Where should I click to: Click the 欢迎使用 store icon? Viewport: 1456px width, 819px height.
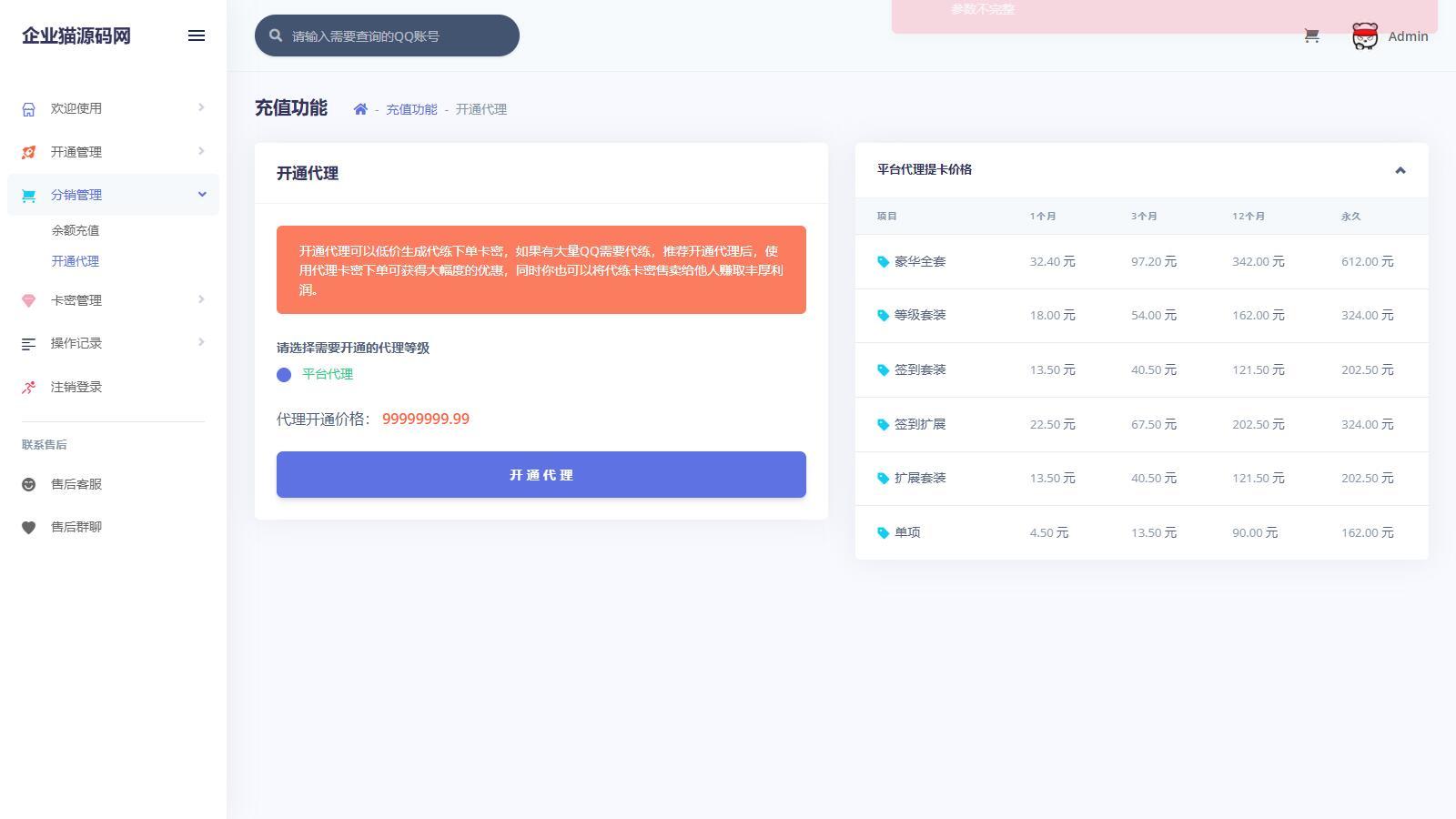pyautogui.click(x=29, y=109)
